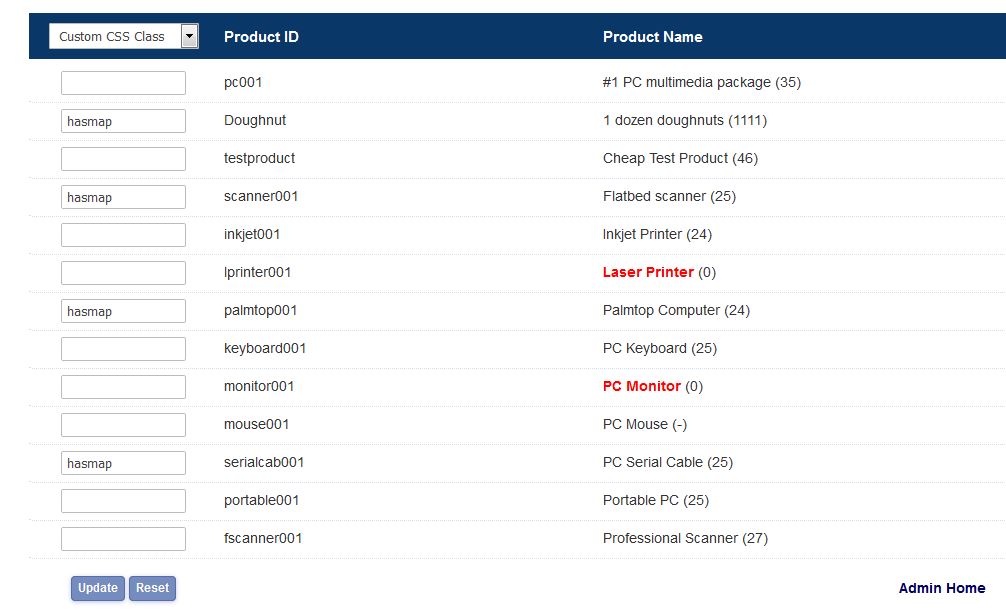Click the CSS class field for portable001
Image resolution: width=1006 pixels, height=615 pixels.
[x=123, y=501]
